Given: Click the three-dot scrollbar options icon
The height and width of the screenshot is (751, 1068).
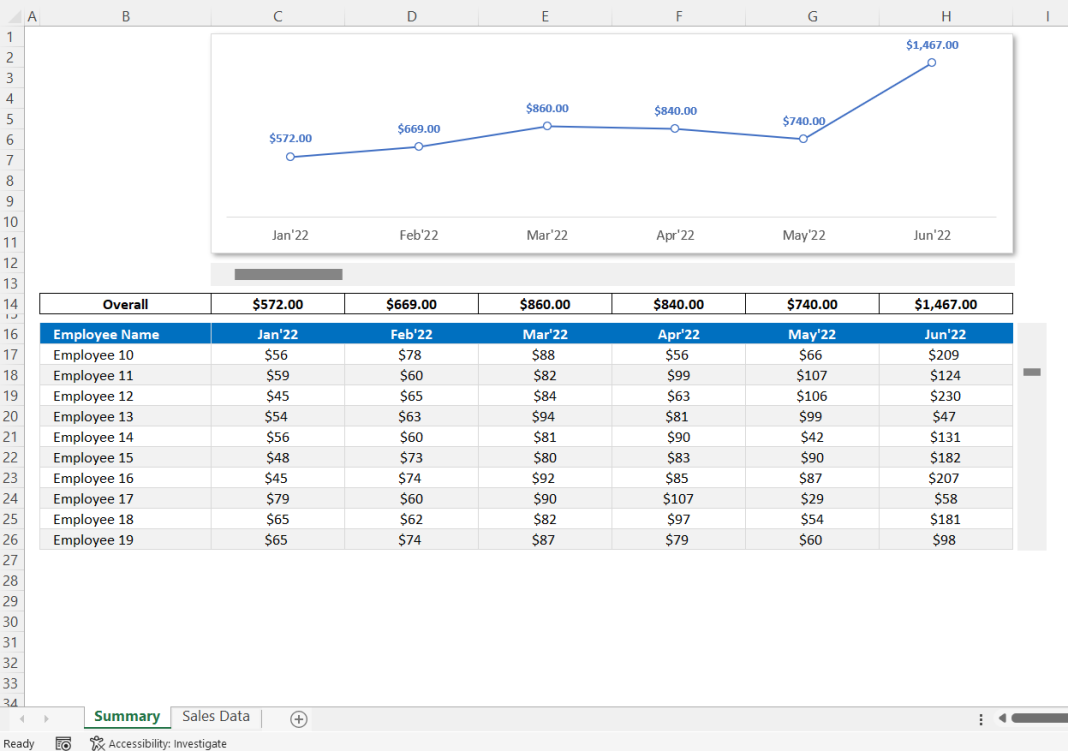Looking at the screenshot, I should 981,718.
